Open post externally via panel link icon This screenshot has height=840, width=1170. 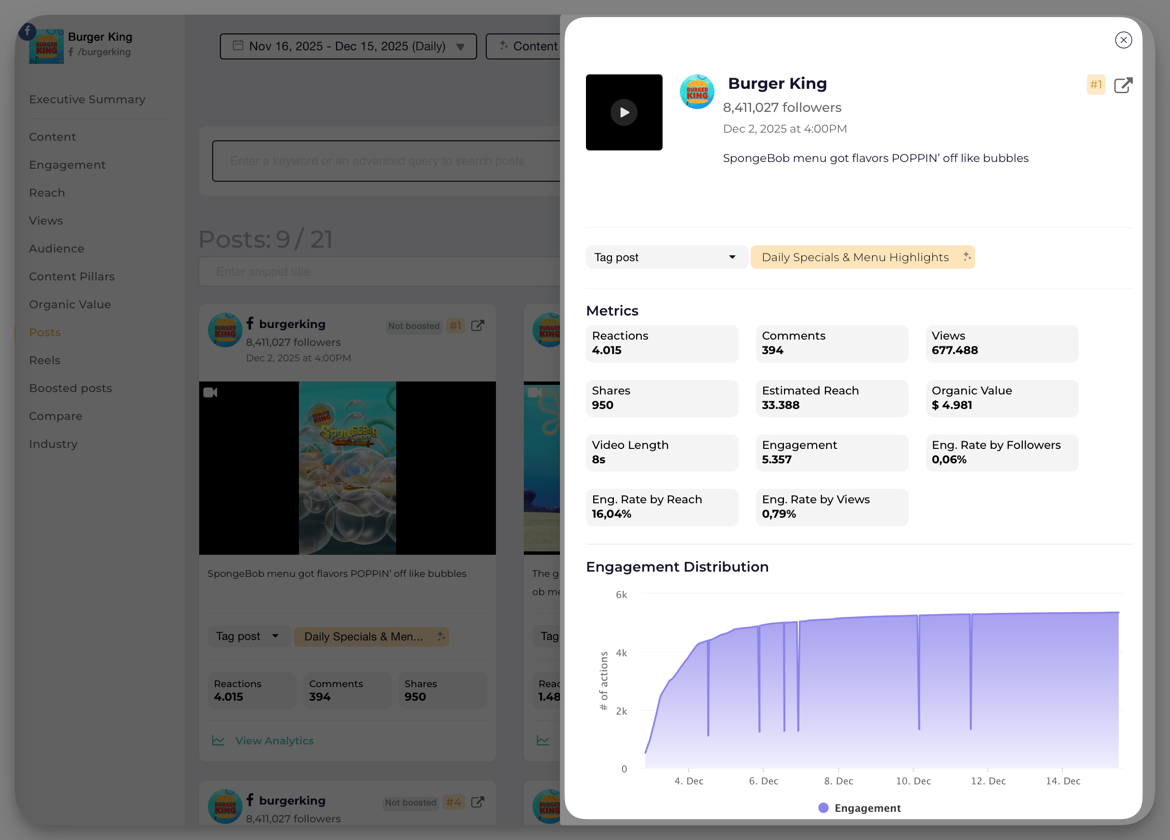click(1123, 85)
